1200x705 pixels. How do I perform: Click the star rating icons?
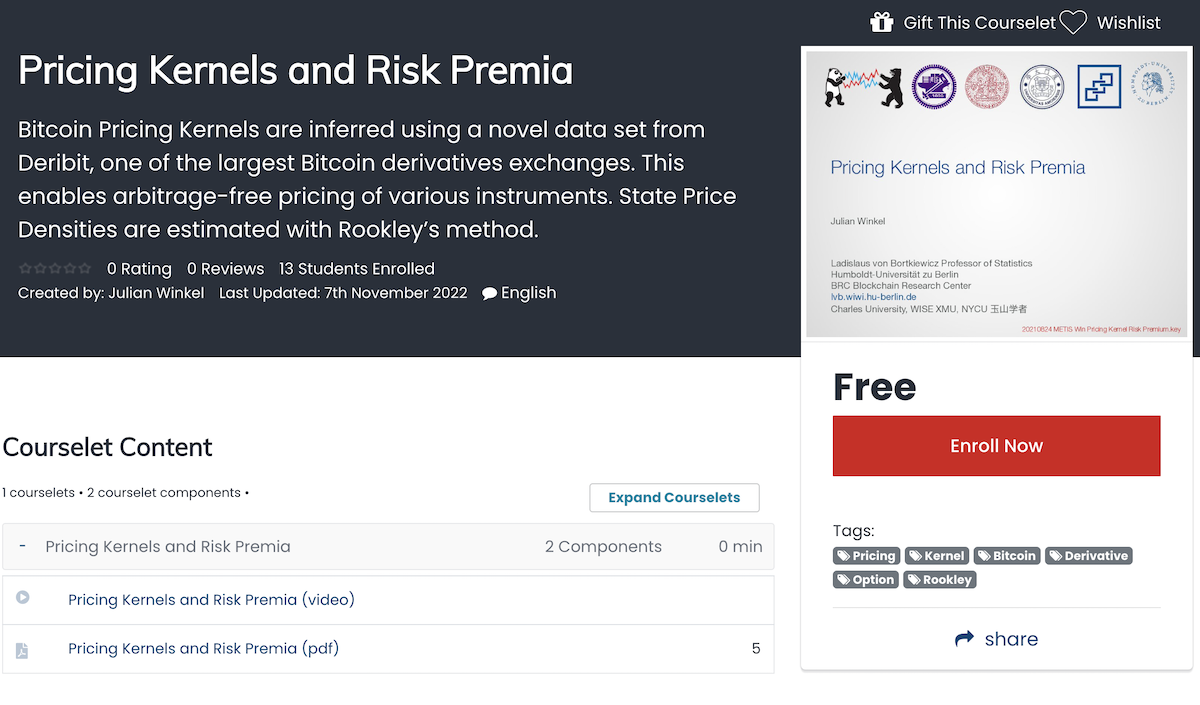tap(55, 269)
